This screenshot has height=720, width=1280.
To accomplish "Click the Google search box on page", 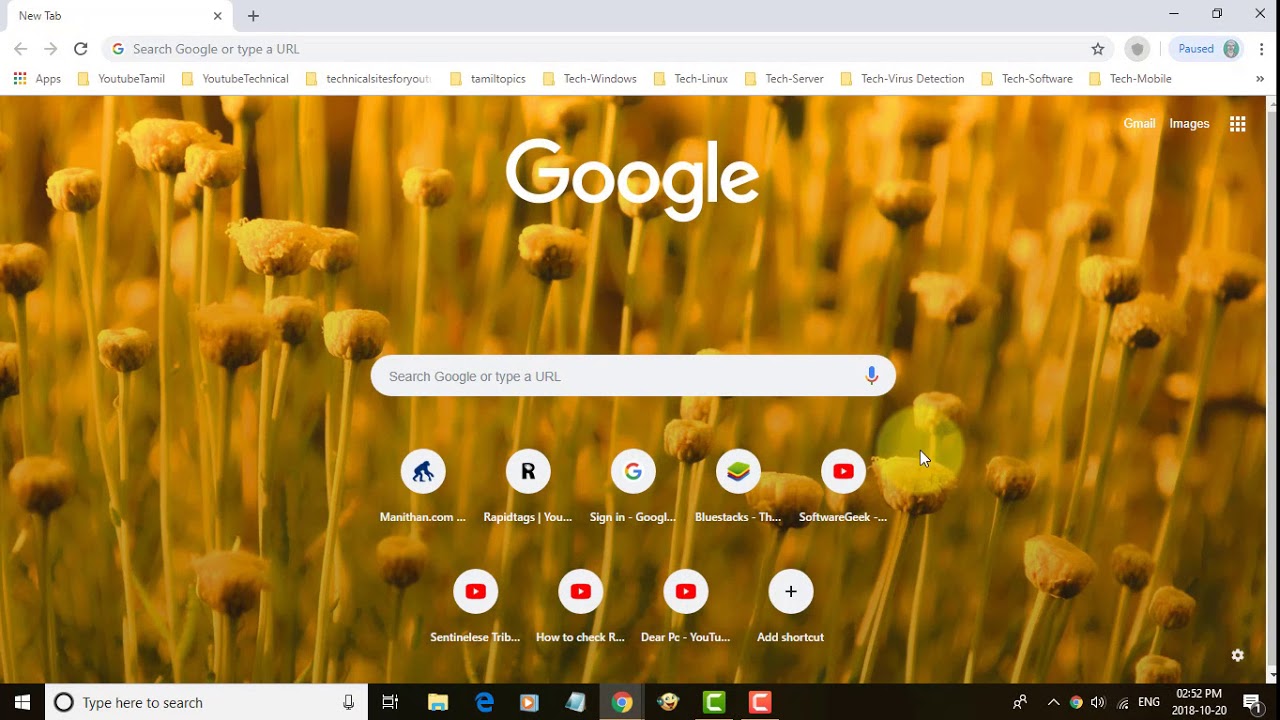I will pyautogui.click(x=633, y=376).
